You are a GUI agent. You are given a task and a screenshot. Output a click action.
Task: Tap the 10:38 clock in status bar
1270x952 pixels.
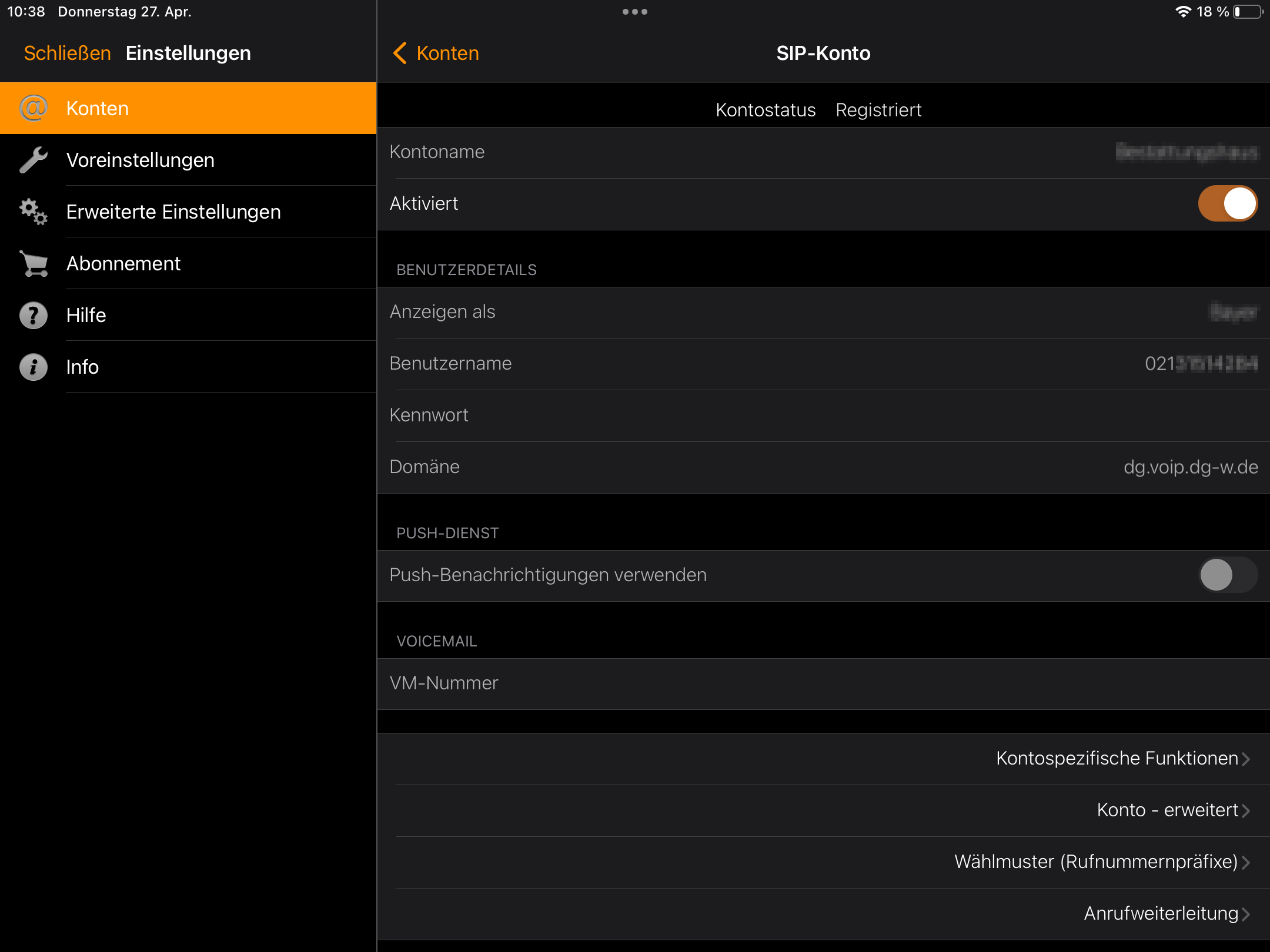(26, 12)
